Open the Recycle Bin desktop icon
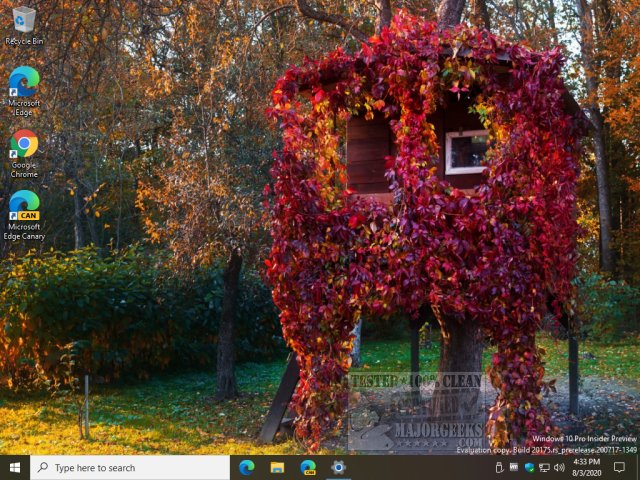This screenshot has width=640, height=480. (x=24, y=26)
